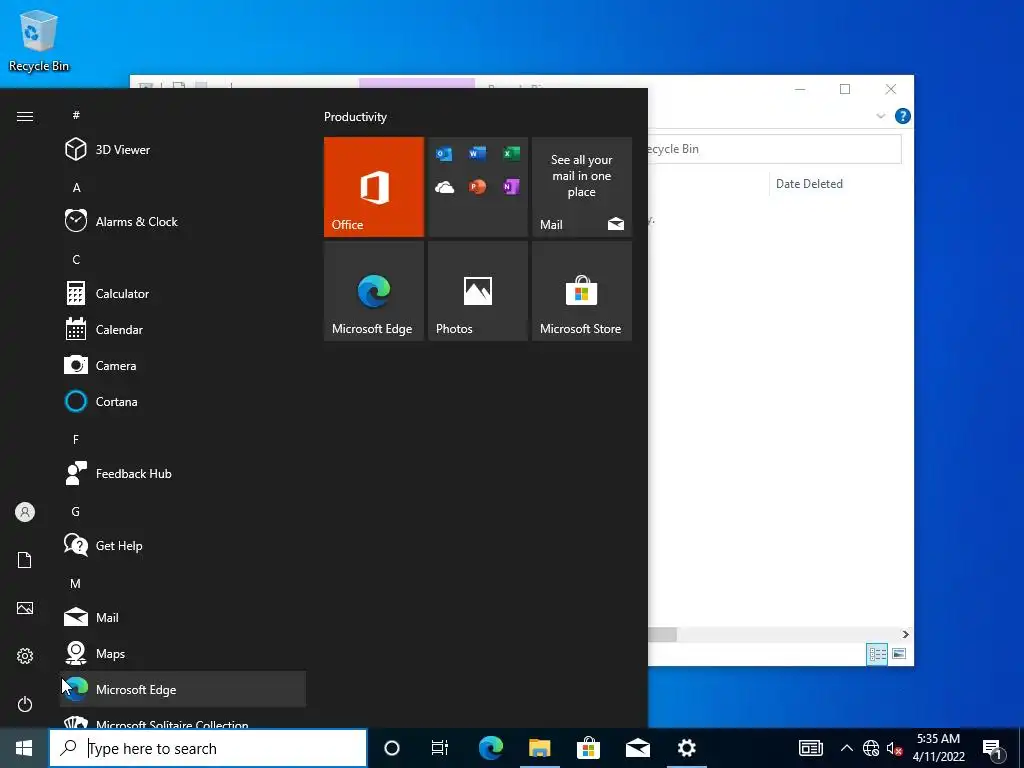Open OneDrive in the Office apps tile folder
The image size is (1024, 768).
pos(444,187)
